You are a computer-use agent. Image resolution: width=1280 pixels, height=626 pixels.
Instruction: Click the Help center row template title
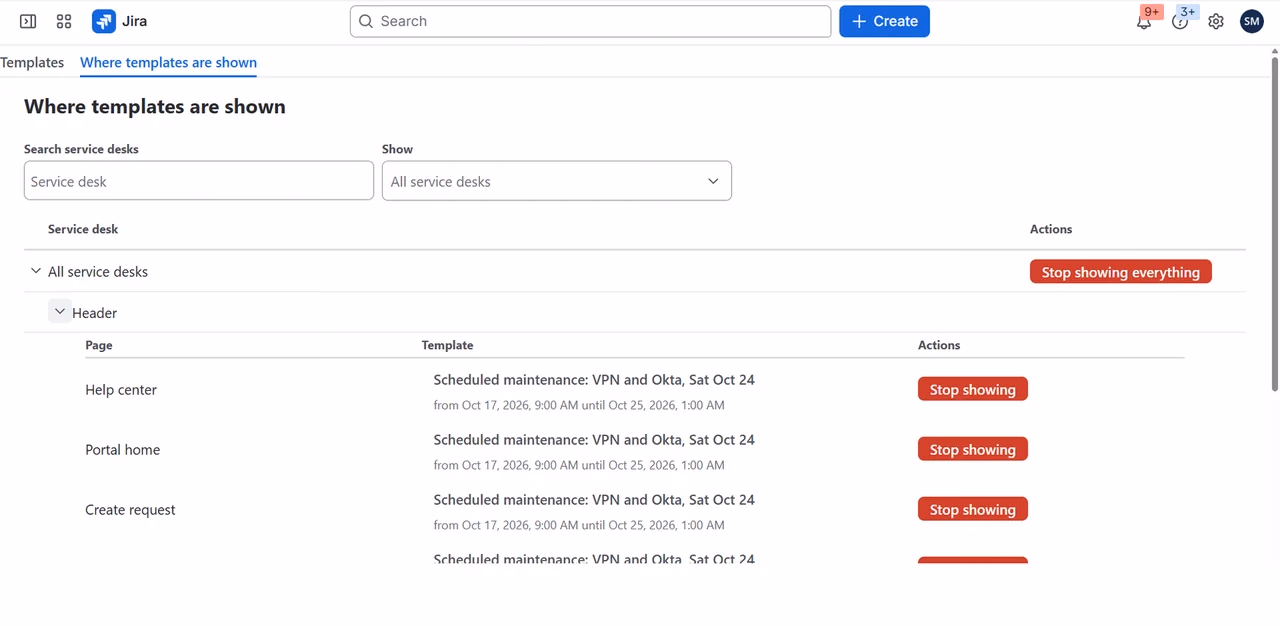point(594,380)
